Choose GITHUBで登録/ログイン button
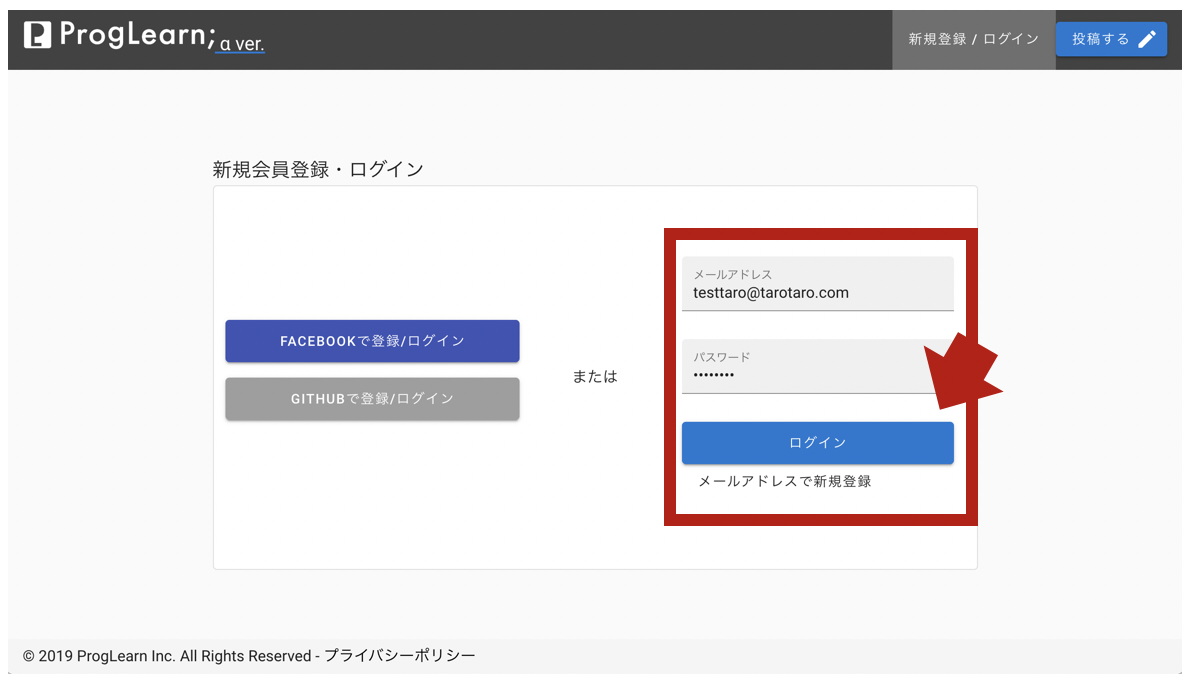The height and width of the screenshot is (688, 1192). pyautogui.click(x=372, y=398)
